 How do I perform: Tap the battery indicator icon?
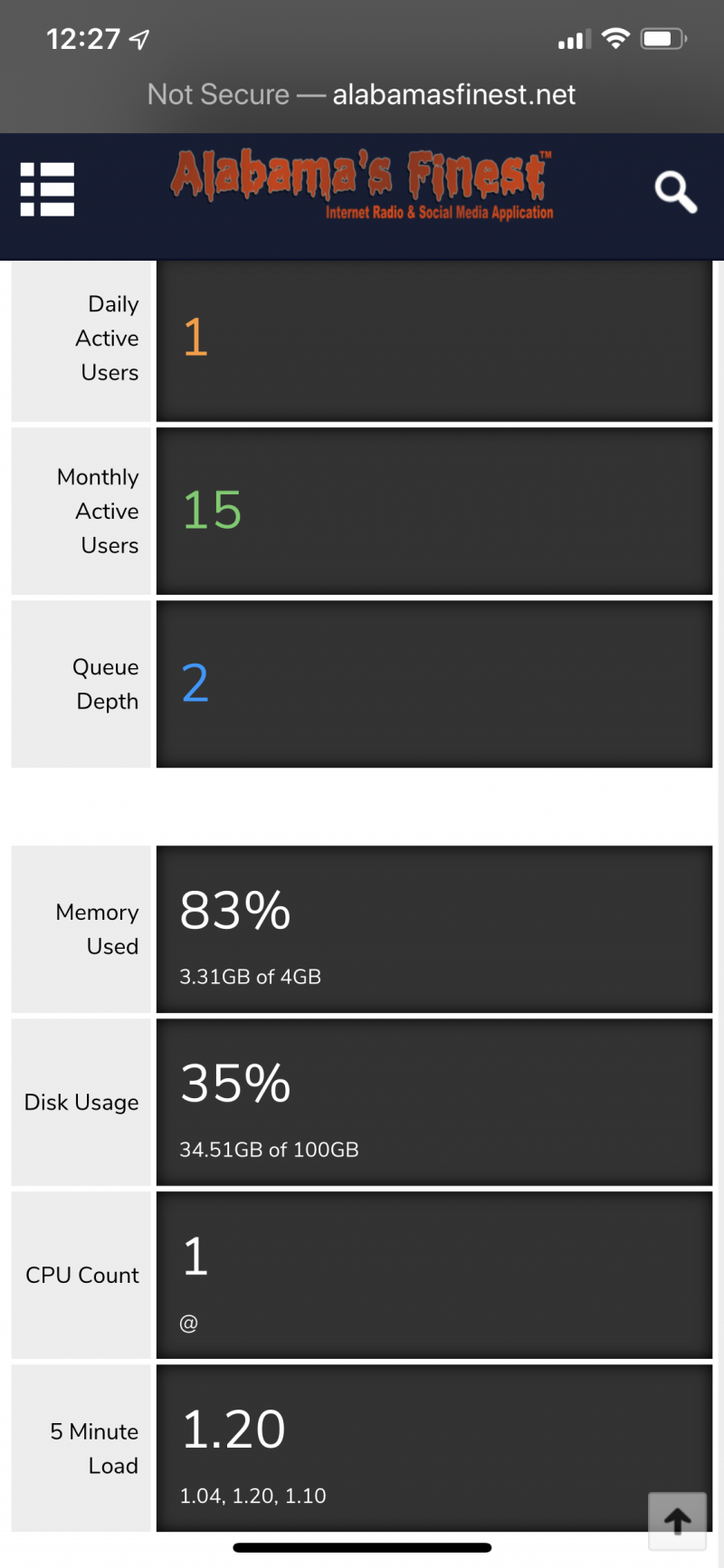(663, 39)
